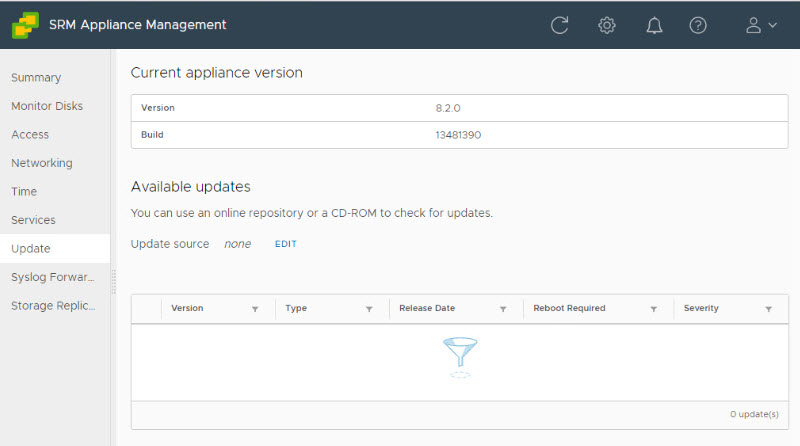
Task: Sort by the Version column header
Action: click(188, 309)
